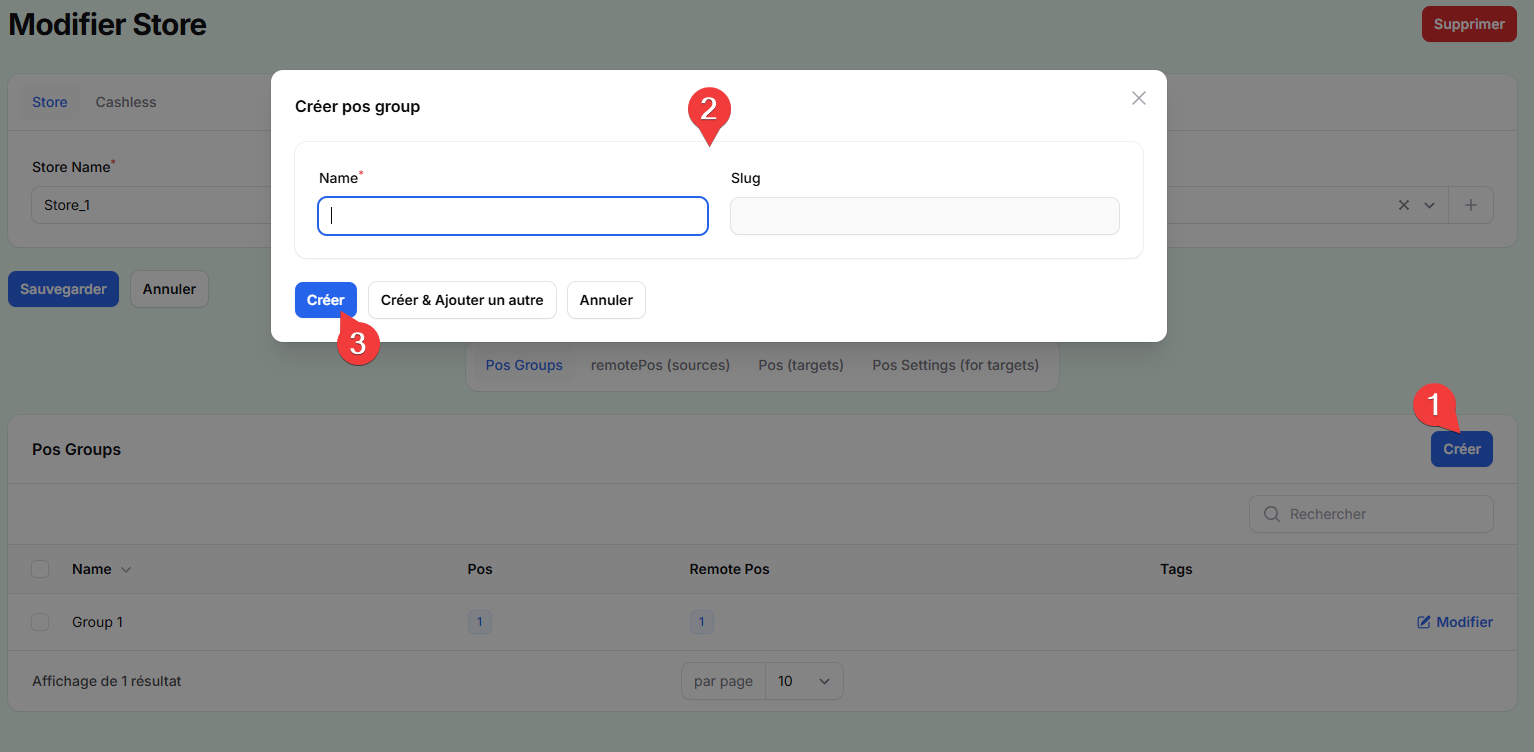Viewport: 1534px width, 752px height.
Task: Click the Pos column header
Action: (480, 569)
